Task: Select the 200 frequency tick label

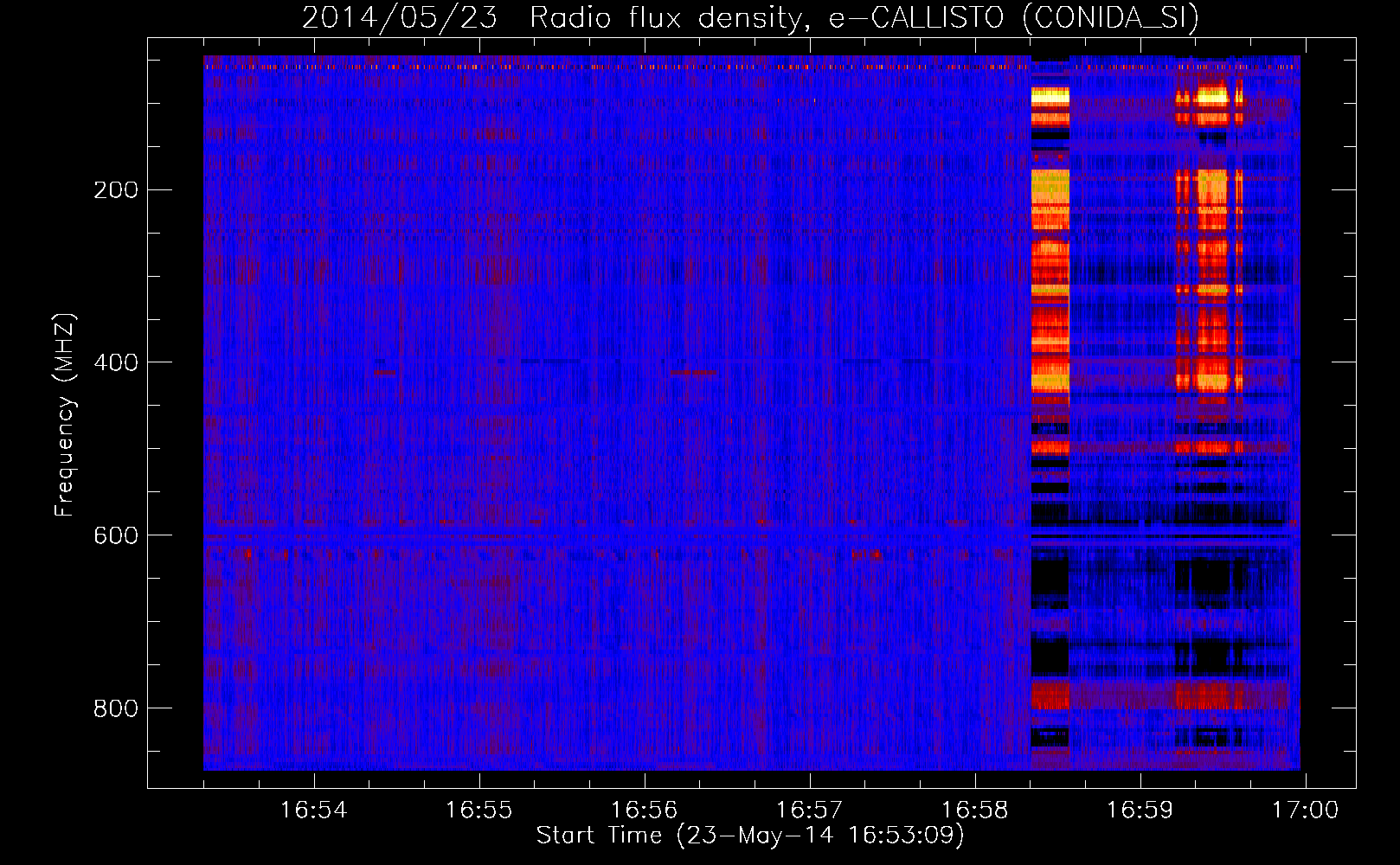Action: click(115, 190)
